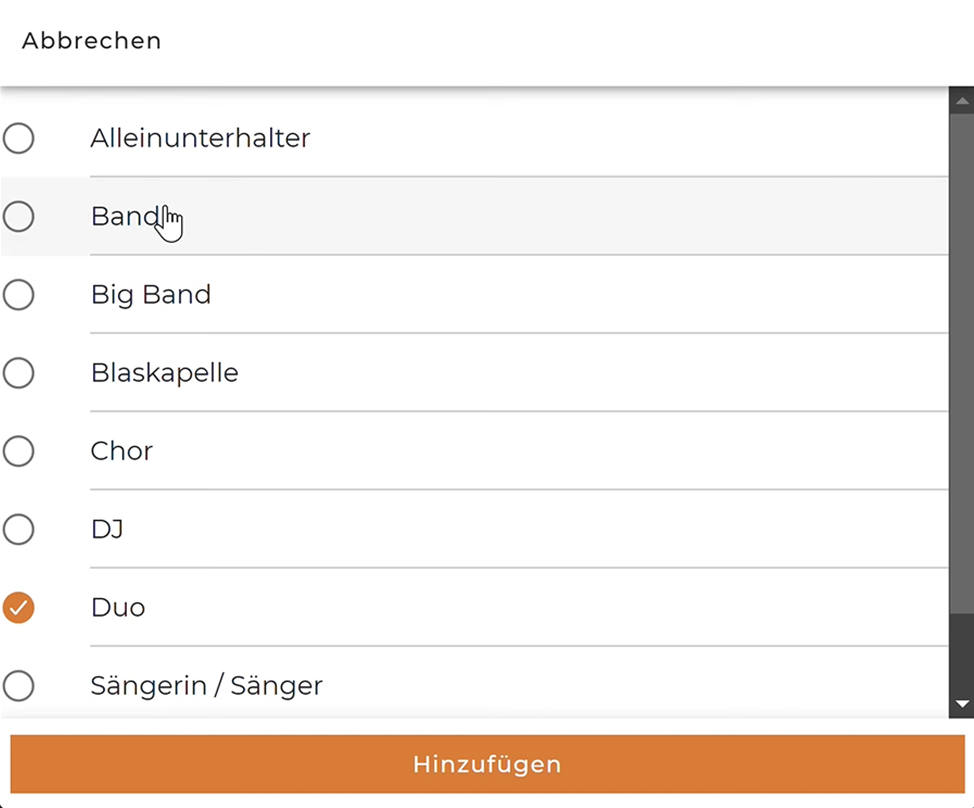Select the Sängerin / Sänger radio button
The width and height of the screenshot is (974, 808).
[x=19, y=686]
